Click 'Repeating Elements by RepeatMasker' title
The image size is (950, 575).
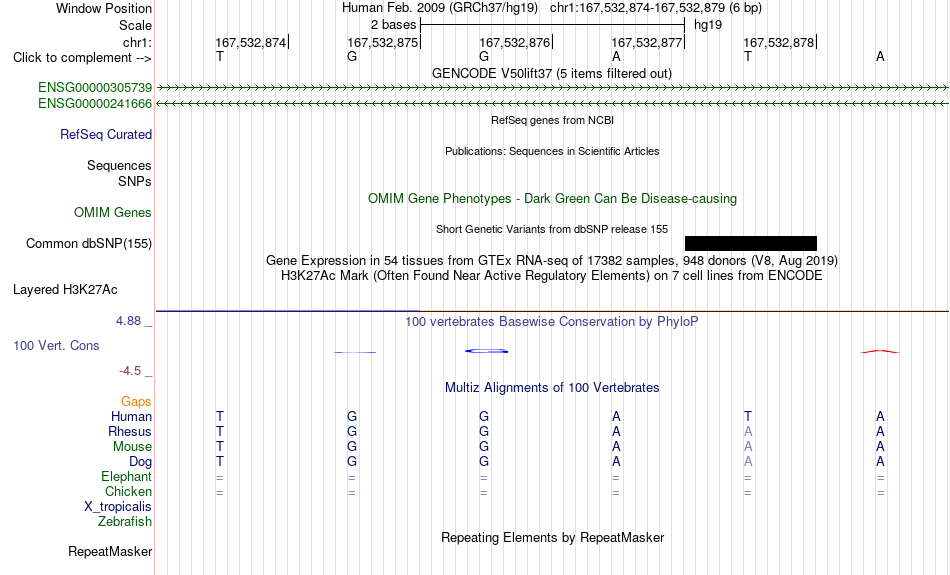(x=553, y=537)
